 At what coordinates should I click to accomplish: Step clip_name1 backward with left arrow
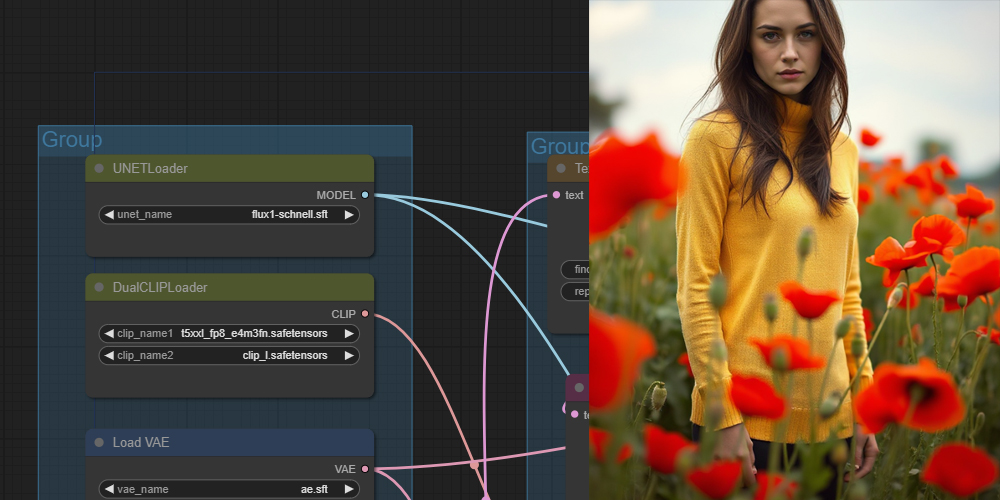109,334
